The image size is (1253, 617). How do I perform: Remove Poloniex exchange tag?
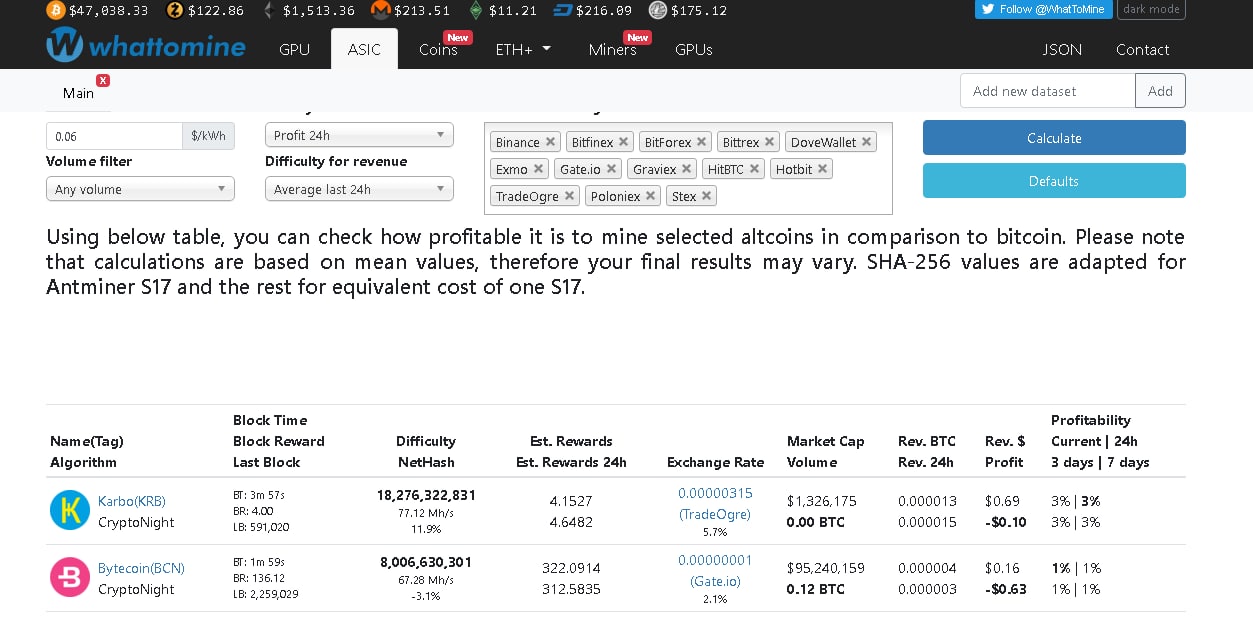coord(651,196)
